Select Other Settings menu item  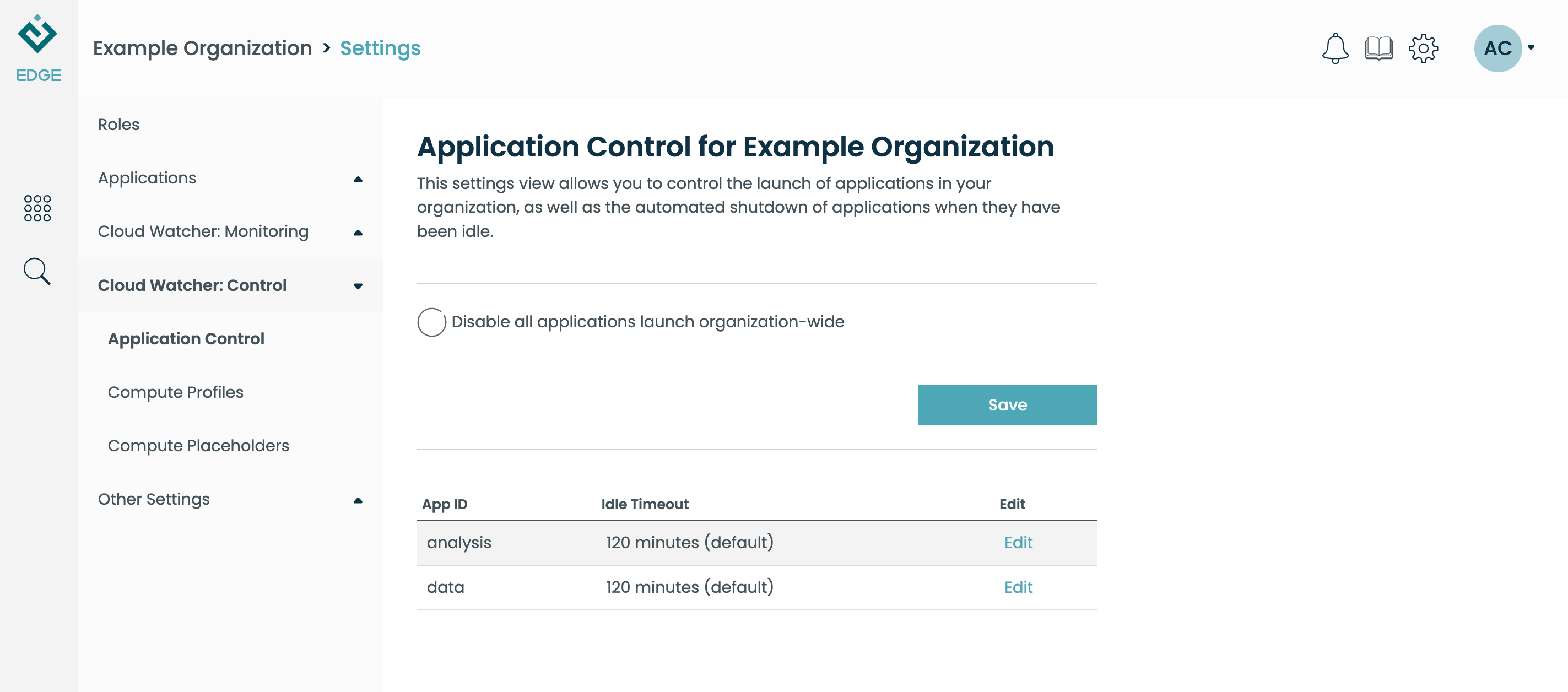pyautogui.click(x=153, y=499)
